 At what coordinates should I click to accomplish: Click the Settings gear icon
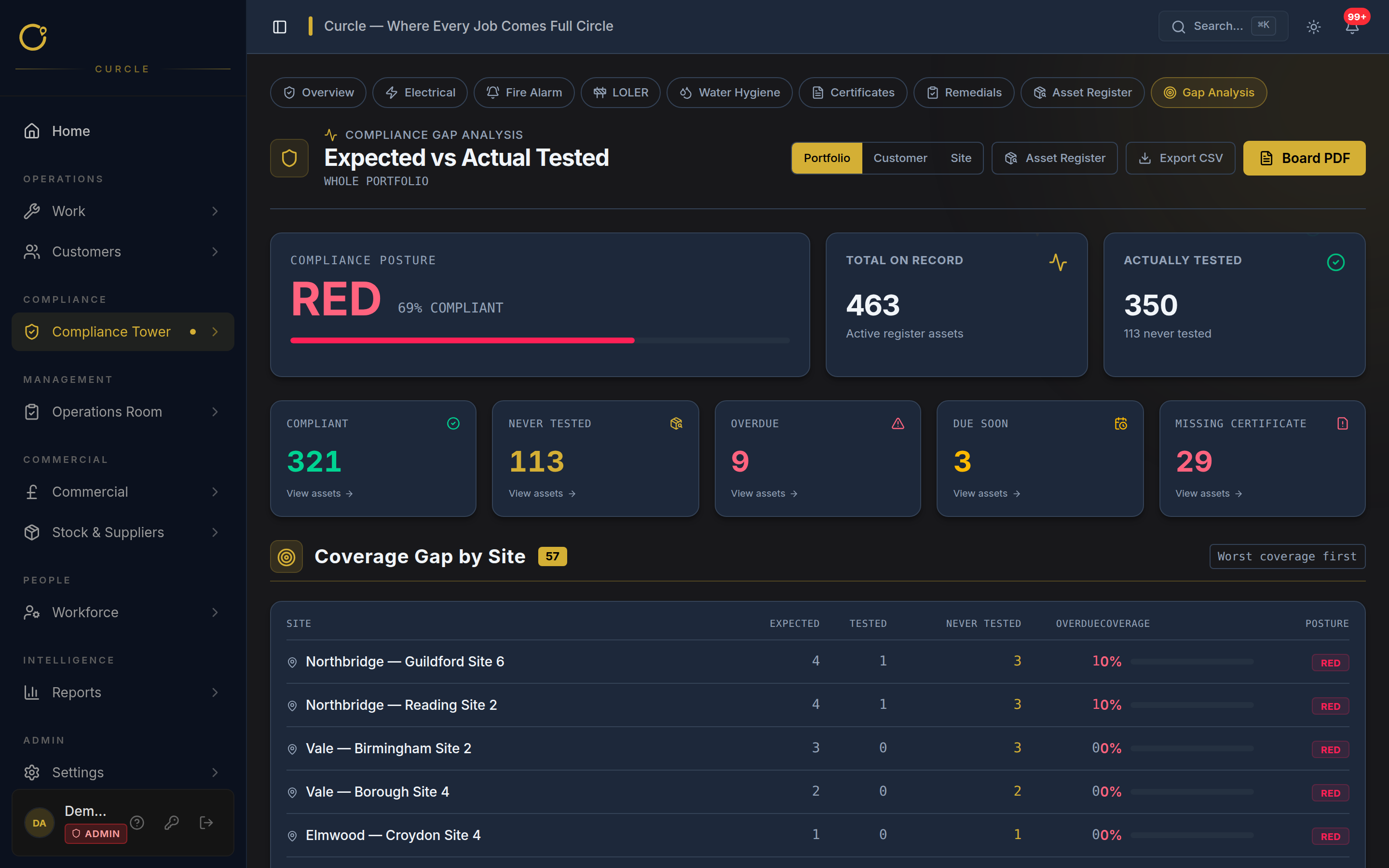tap(31, 772)
